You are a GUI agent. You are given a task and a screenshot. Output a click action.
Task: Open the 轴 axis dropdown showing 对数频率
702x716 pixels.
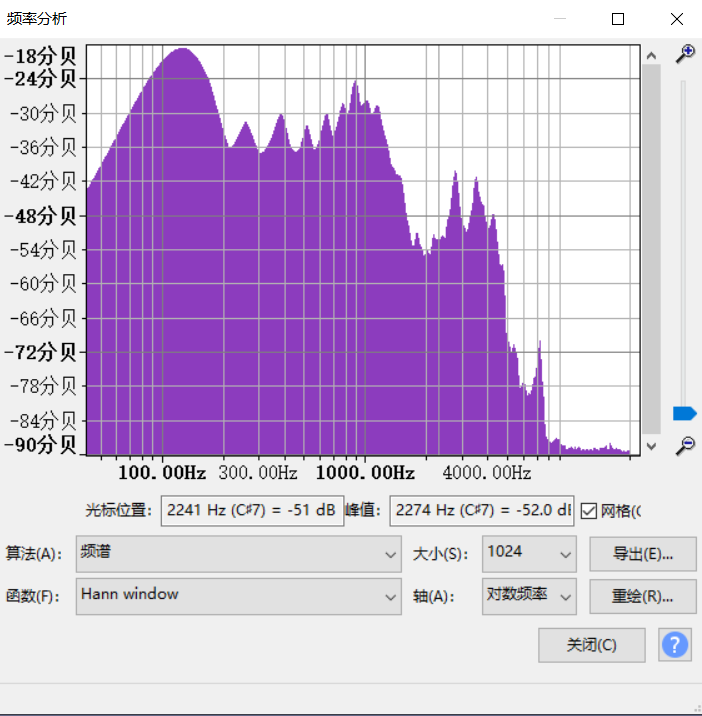point(529,596)
